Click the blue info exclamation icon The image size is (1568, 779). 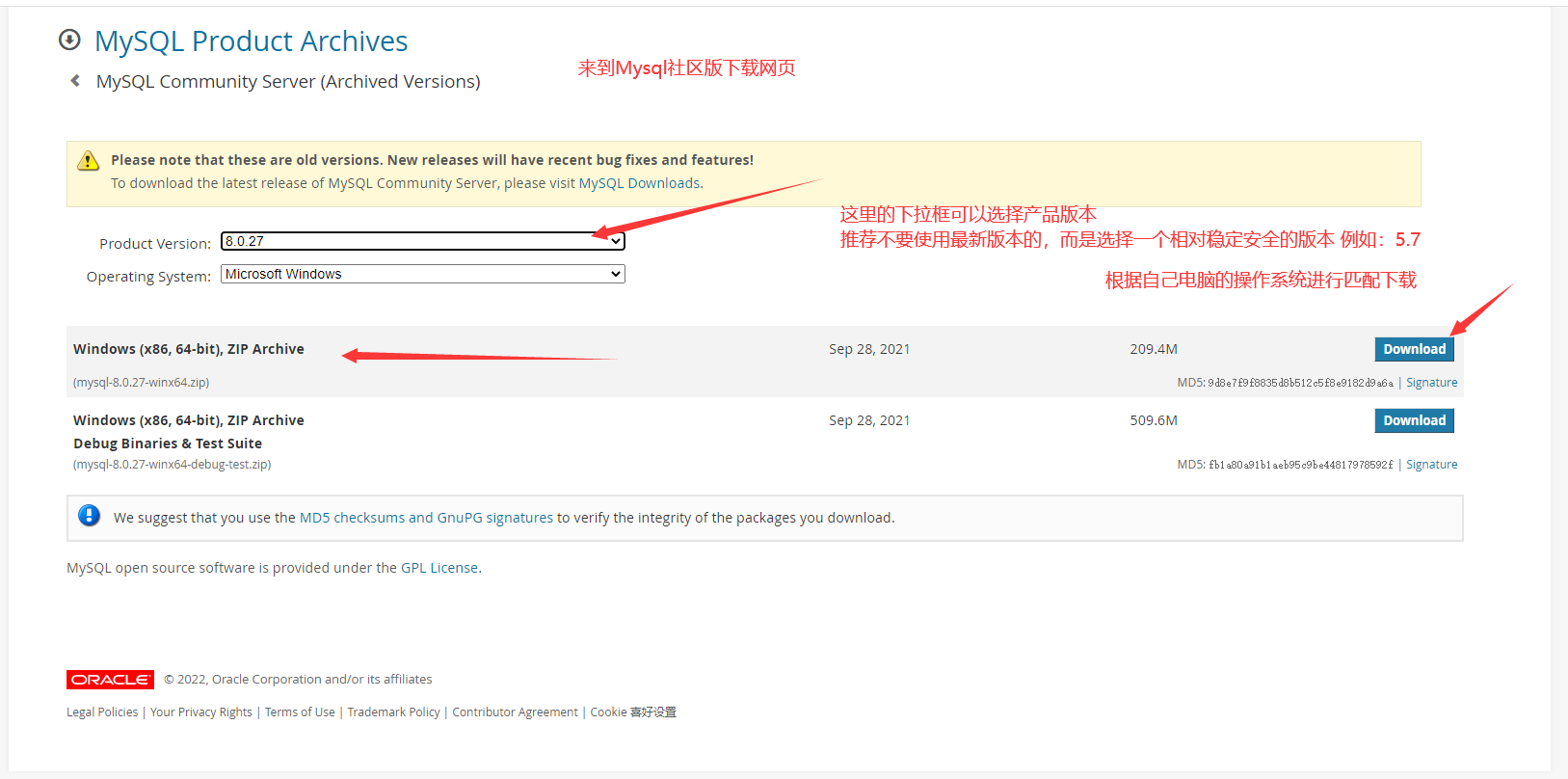(89, 516)
